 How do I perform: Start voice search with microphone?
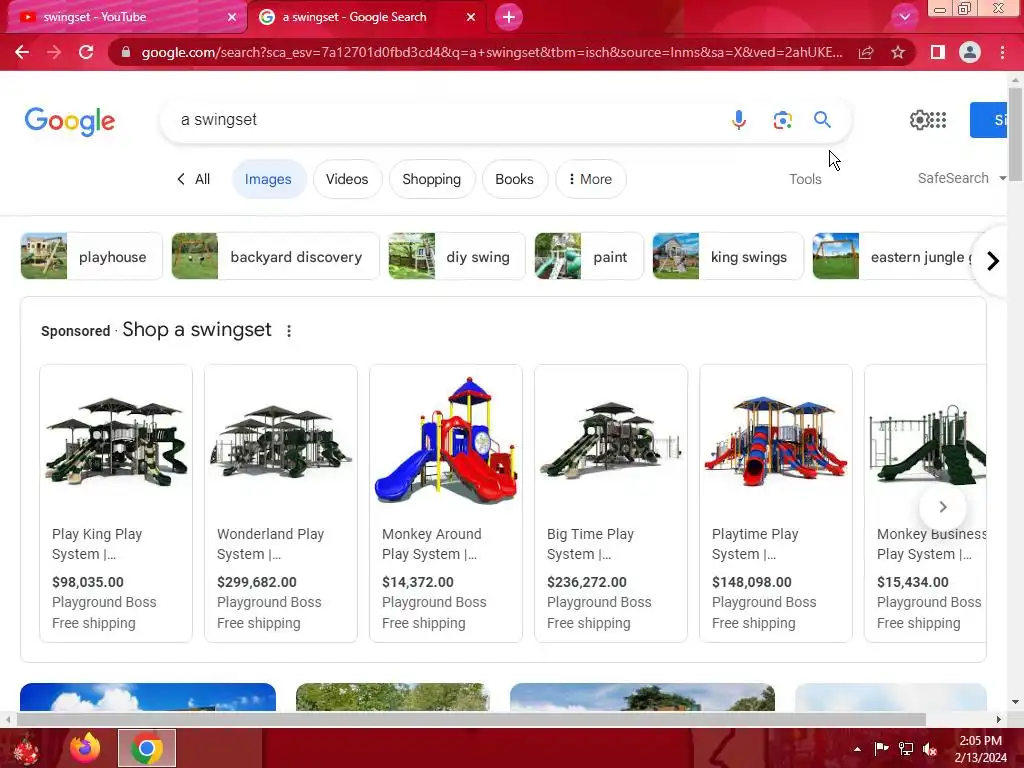tap(739, 120)
